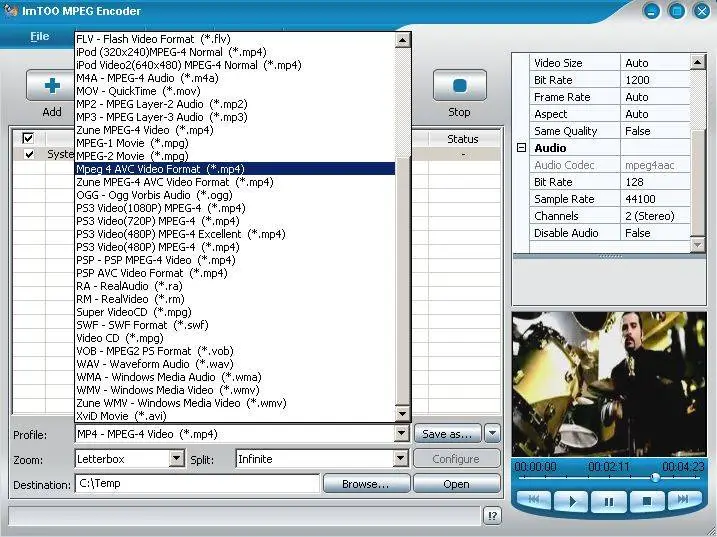Click the help question mark icon
Image resolution: width=717 pixels, height=537 pixels.
pyautogui.click(x=492, y=516)
